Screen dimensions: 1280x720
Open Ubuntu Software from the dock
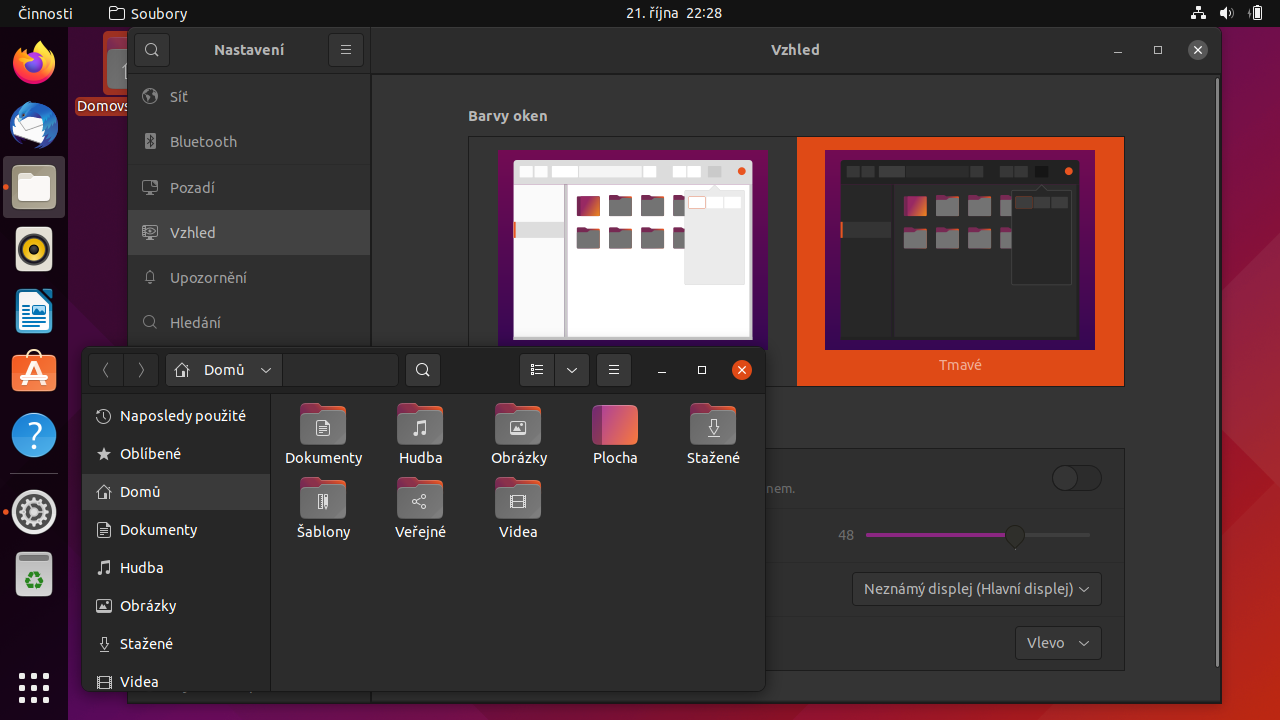[x=33, y=373]
